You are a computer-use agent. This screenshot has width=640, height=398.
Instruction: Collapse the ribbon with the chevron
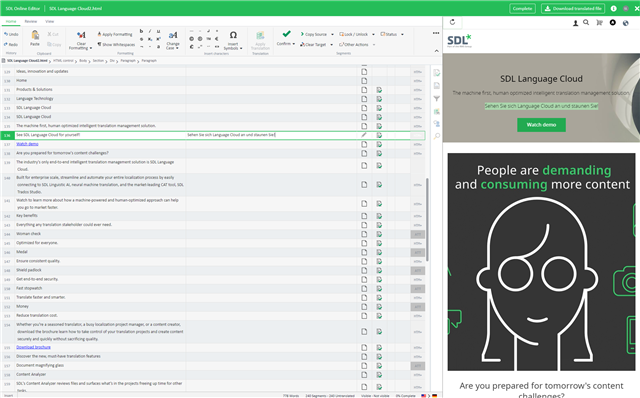[x=436, y=51]
